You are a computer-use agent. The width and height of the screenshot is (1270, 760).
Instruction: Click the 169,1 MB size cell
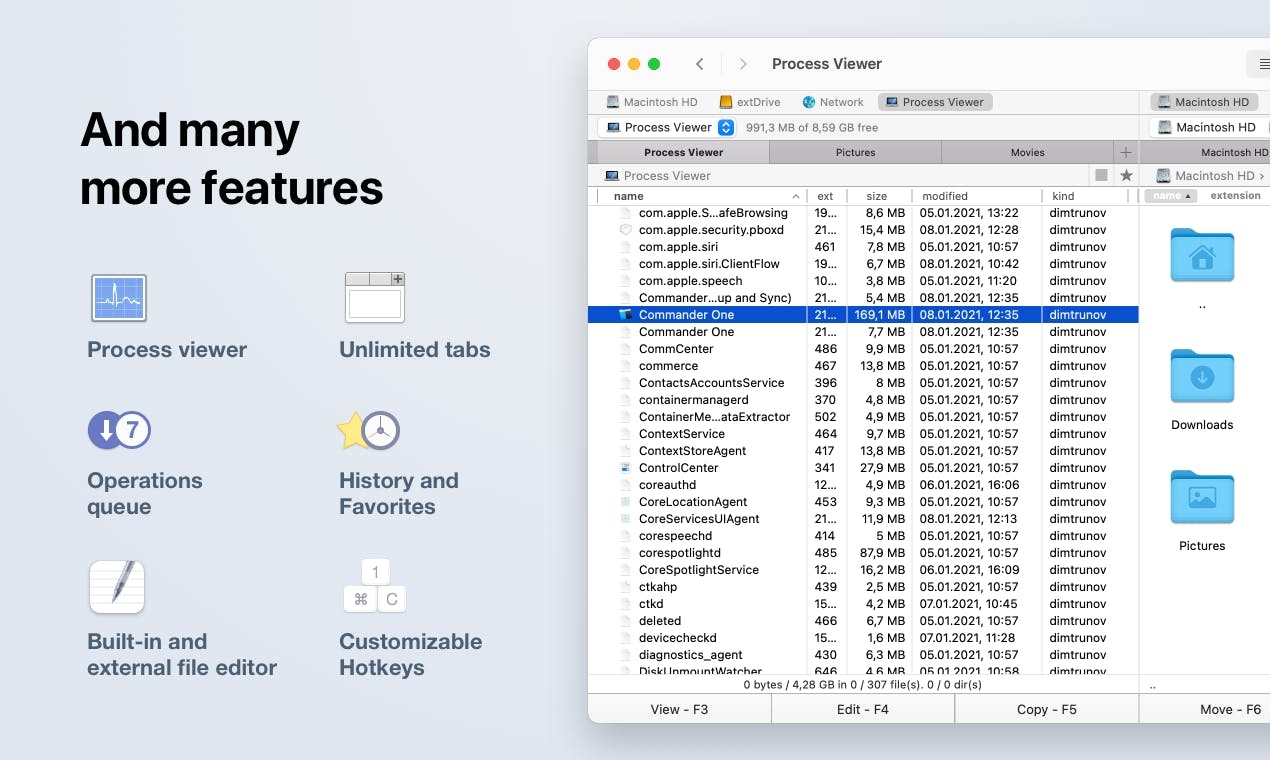coord(880,315)
